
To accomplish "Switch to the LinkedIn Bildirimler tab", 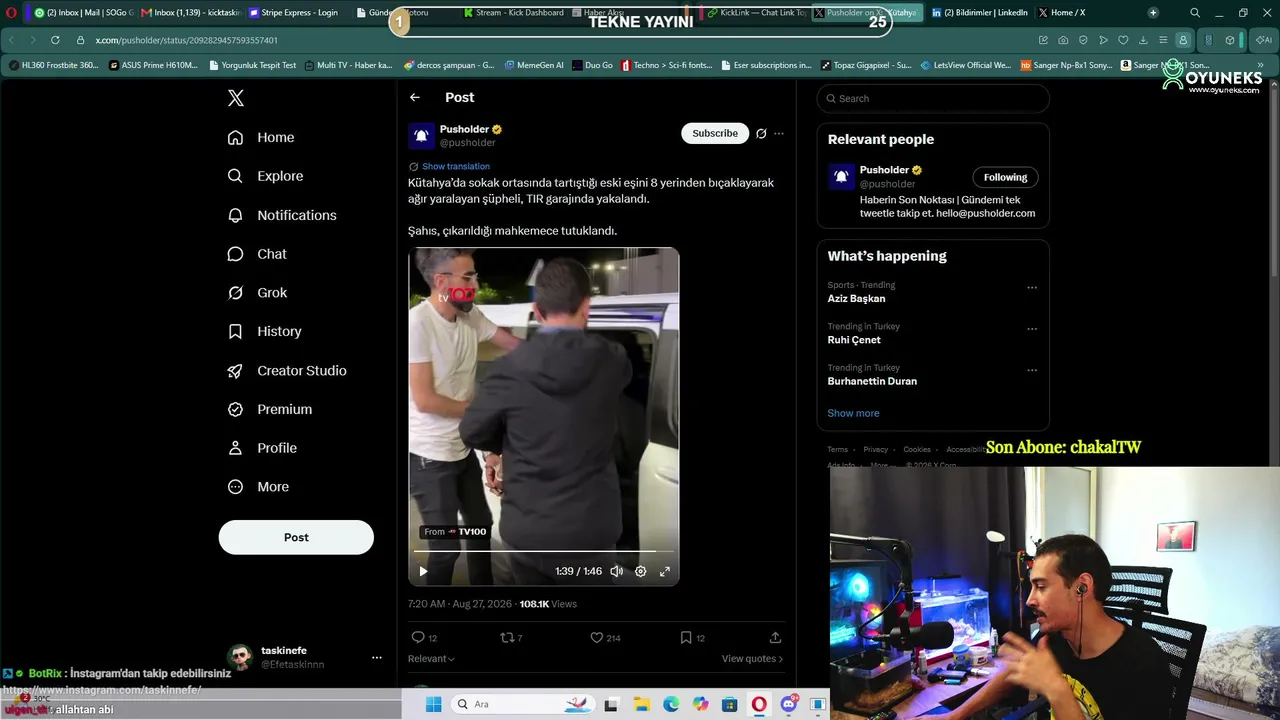I will pos(980,13).
